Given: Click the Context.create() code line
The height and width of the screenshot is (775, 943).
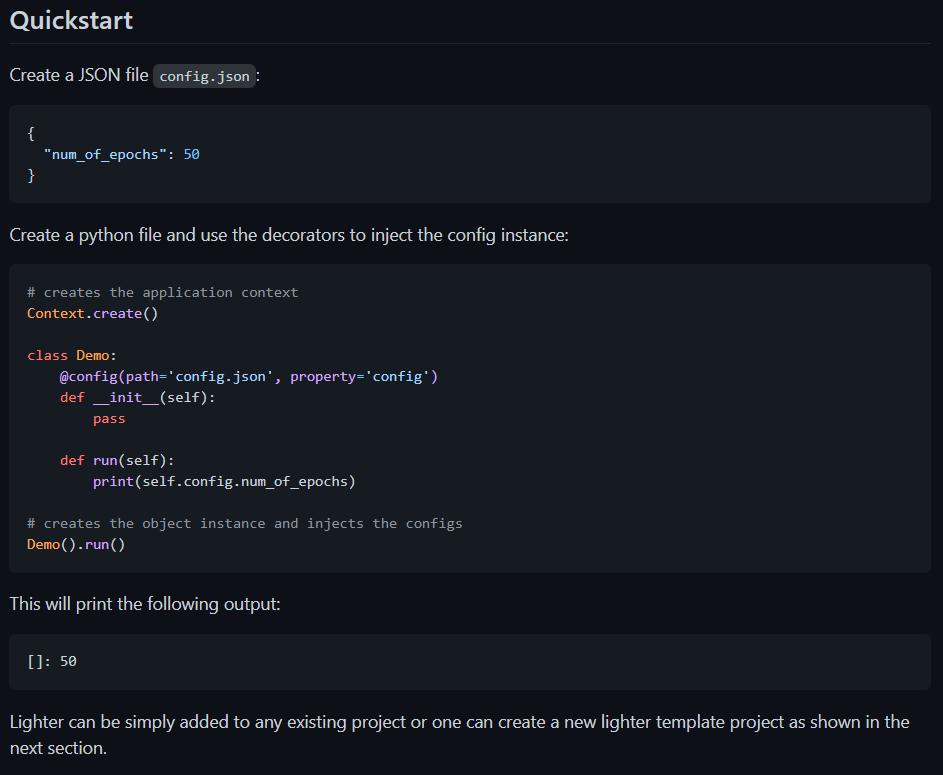Looking at the screenshot, I should [93, 314].
